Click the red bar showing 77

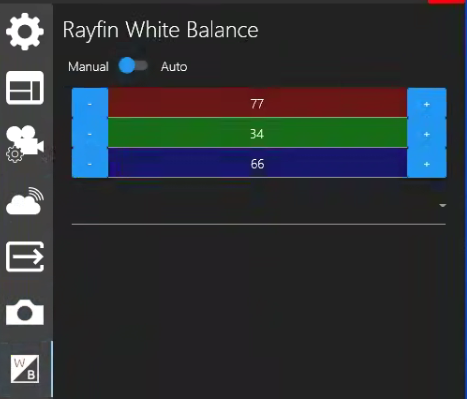coord(257,103)
